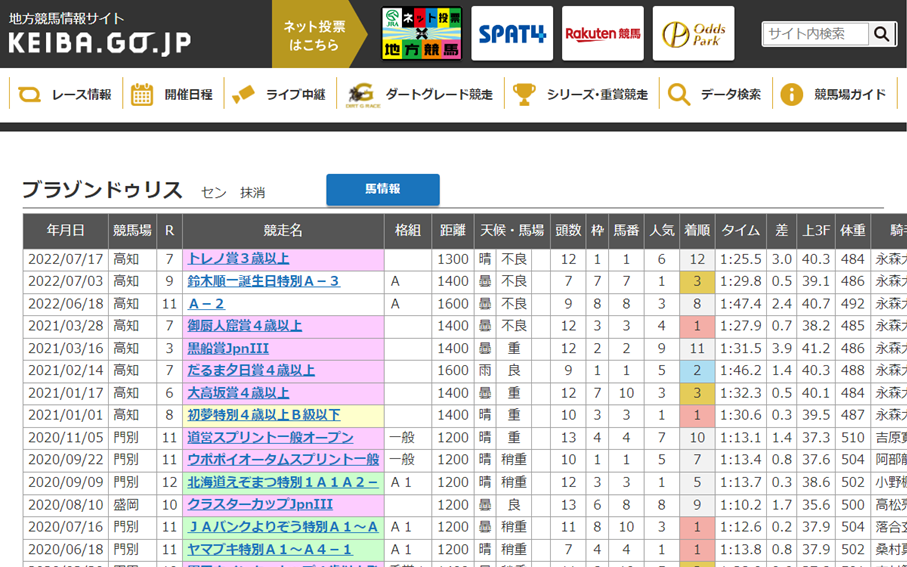Open the SPAT4 betting logo
The image size is (907, 567).
512,34
